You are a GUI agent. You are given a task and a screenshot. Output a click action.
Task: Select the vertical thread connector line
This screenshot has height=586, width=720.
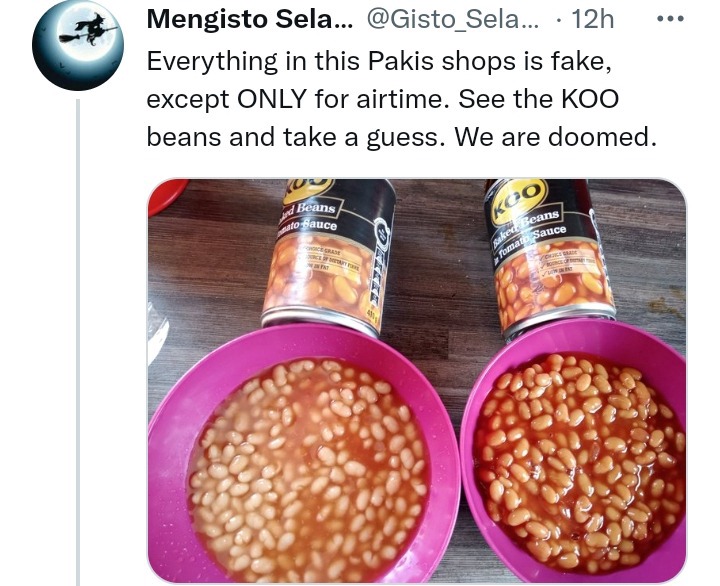pos(78,342)
